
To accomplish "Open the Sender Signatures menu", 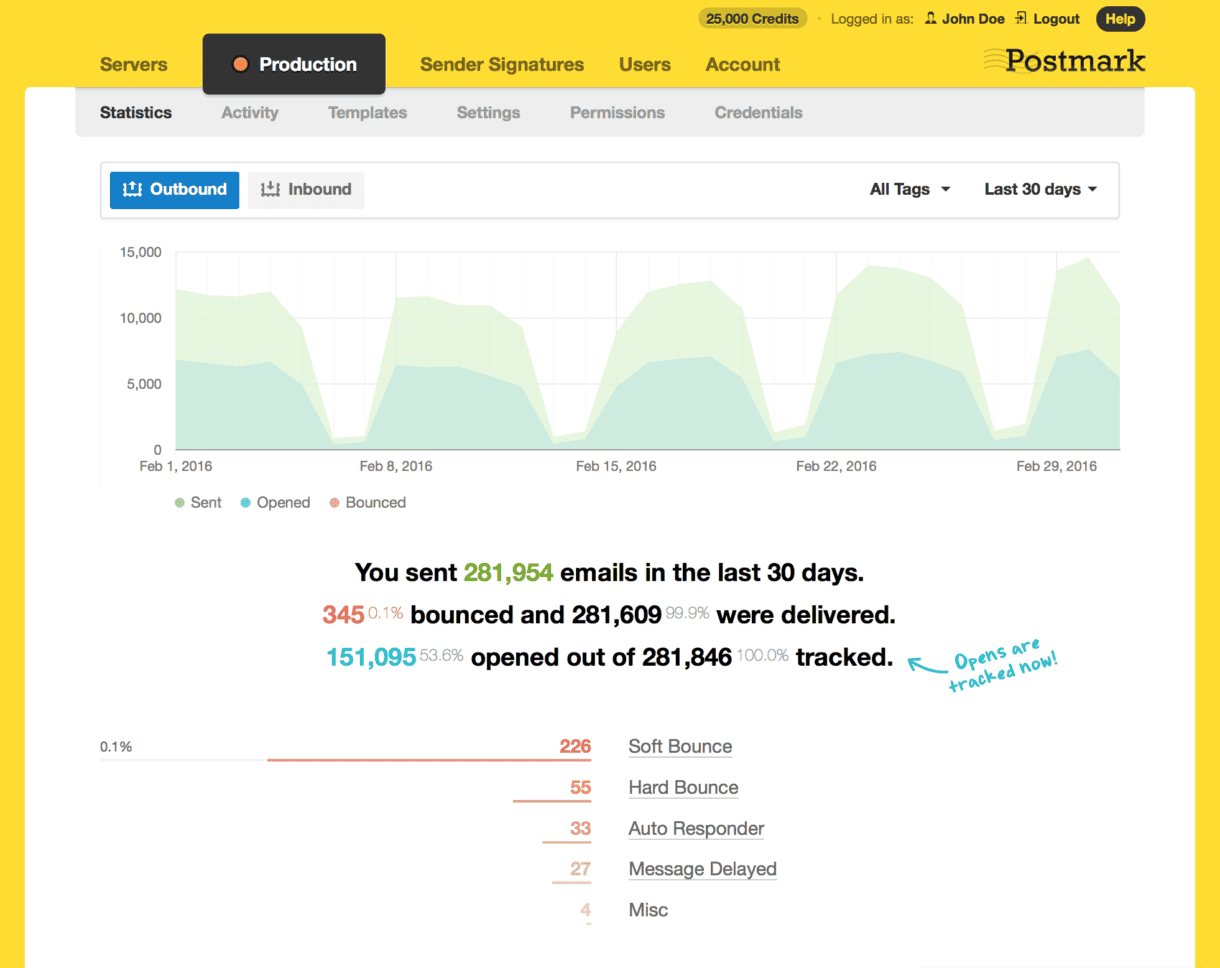I will [502, 64].
